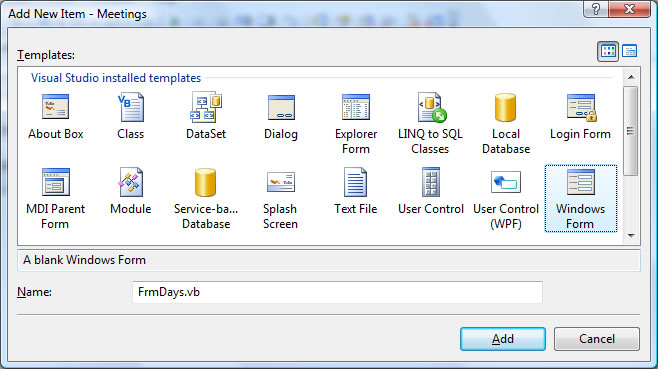Select the Dialog template icon

click(281, 107)
